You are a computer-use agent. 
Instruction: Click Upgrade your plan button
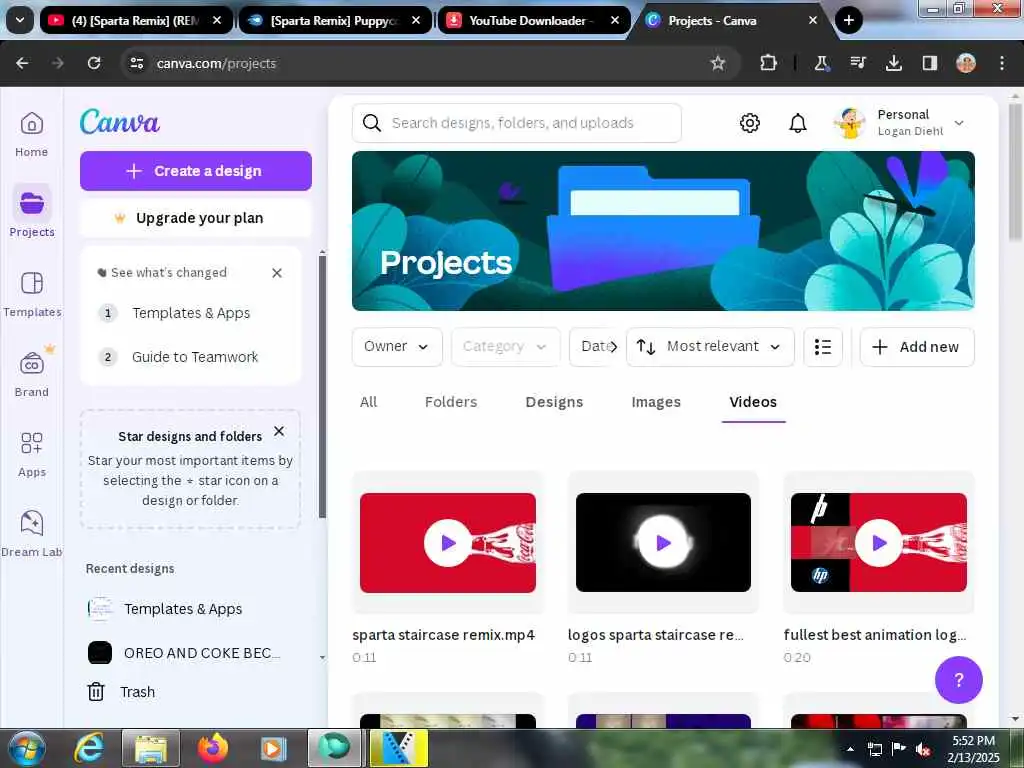[196, 218]
